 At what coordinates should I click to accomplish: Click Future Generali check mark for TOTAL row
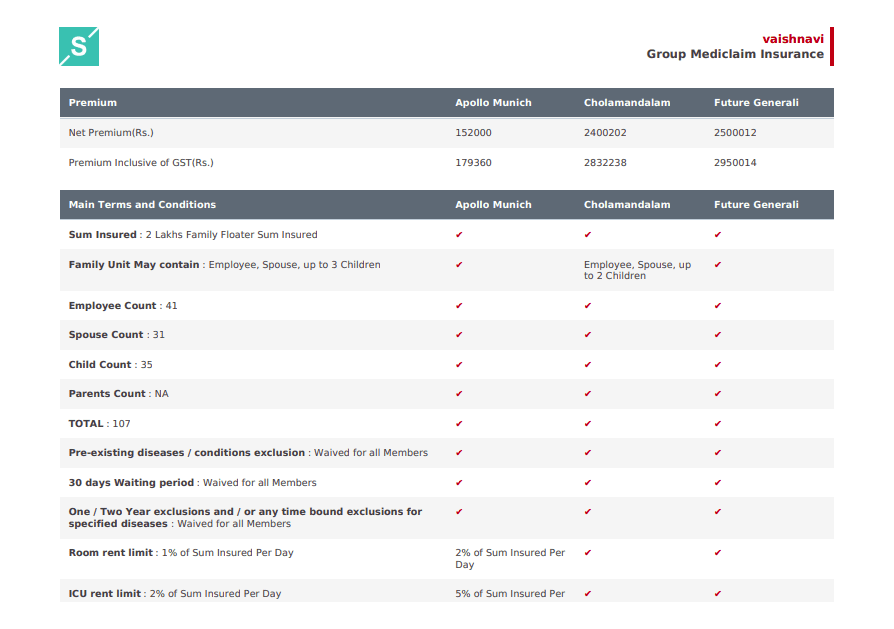[x=718, y=424]
